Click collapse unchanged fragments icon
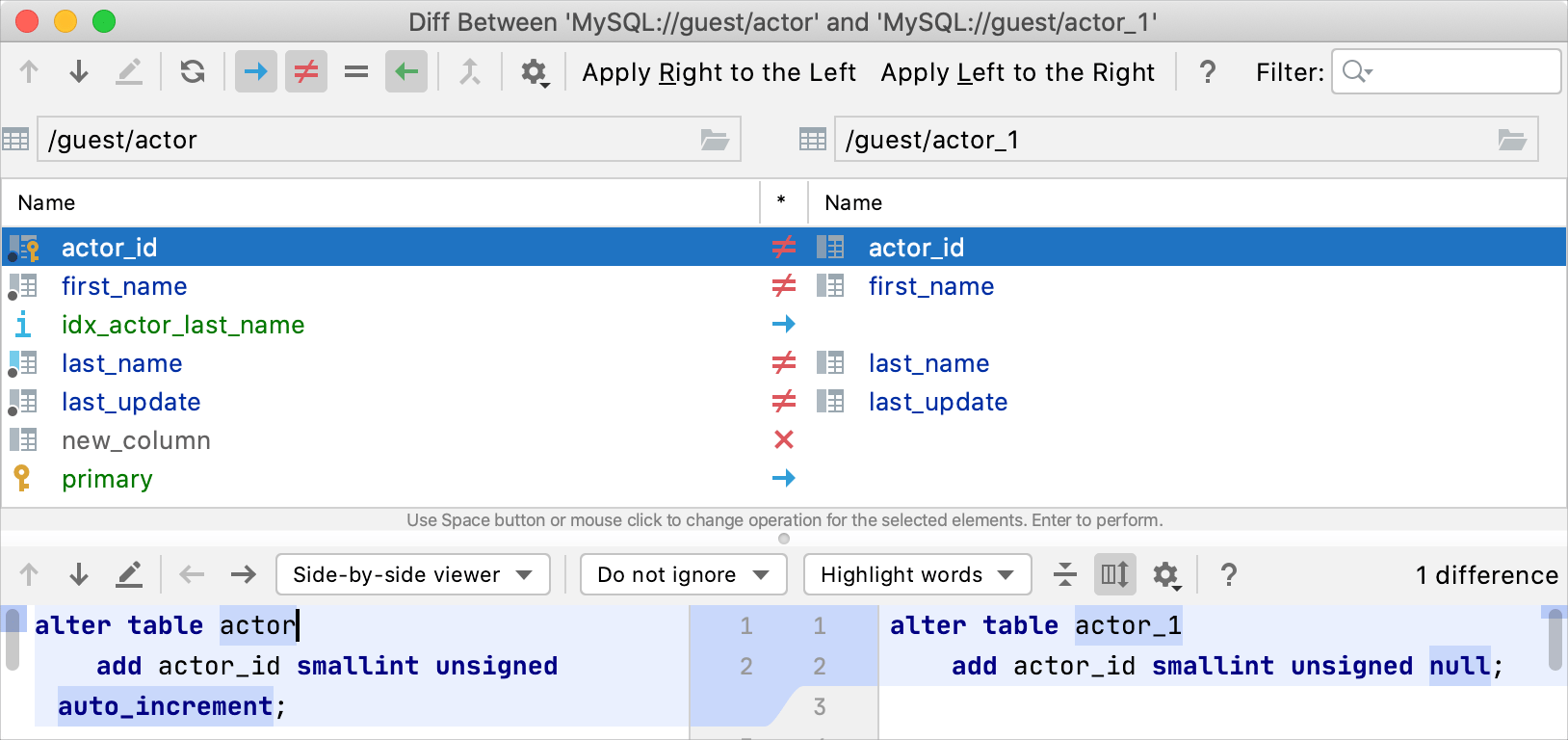 (x=1065, y=575)
